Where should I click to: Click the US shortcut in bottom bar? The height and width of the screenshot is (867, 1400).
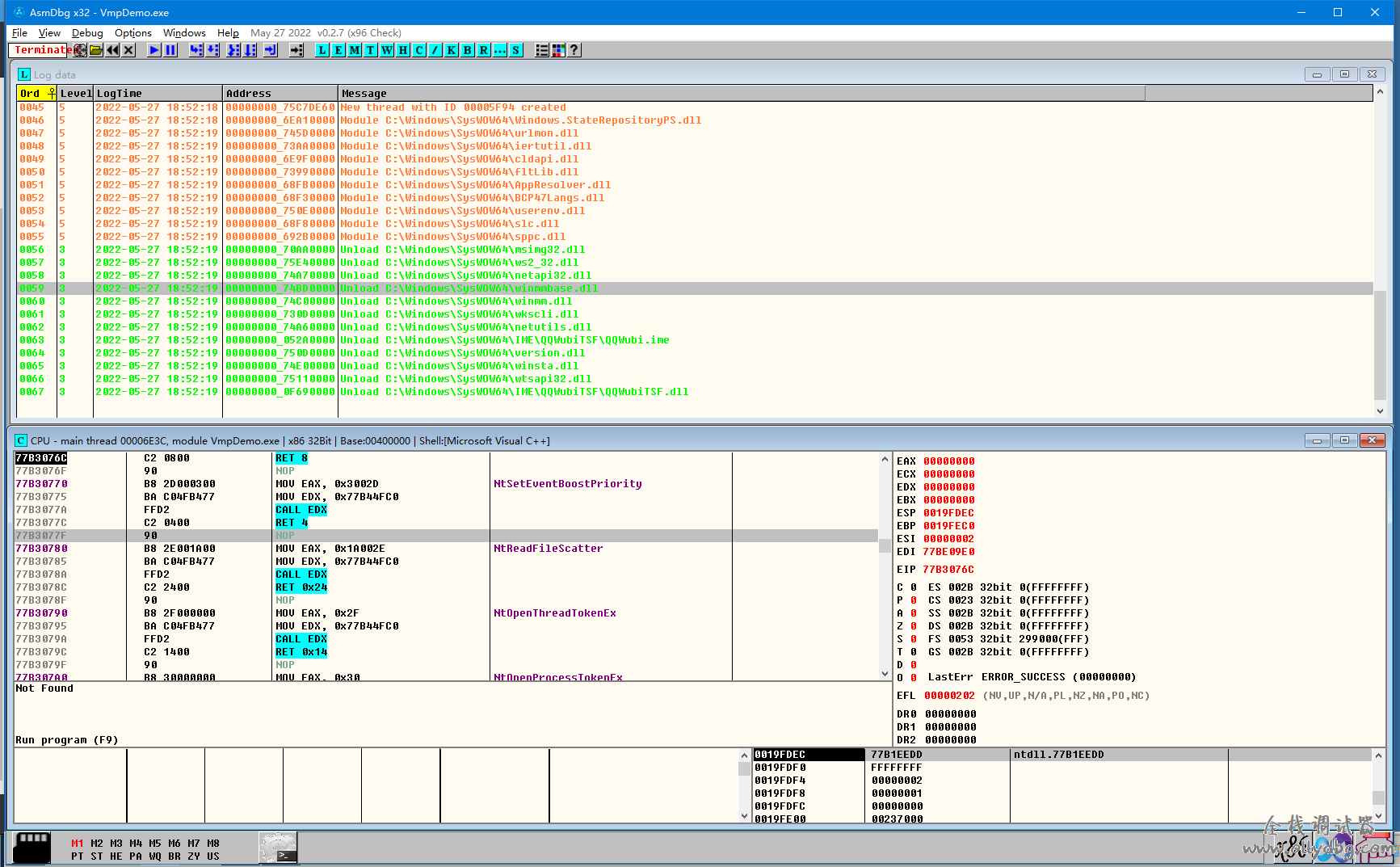(x=213, y=856)
